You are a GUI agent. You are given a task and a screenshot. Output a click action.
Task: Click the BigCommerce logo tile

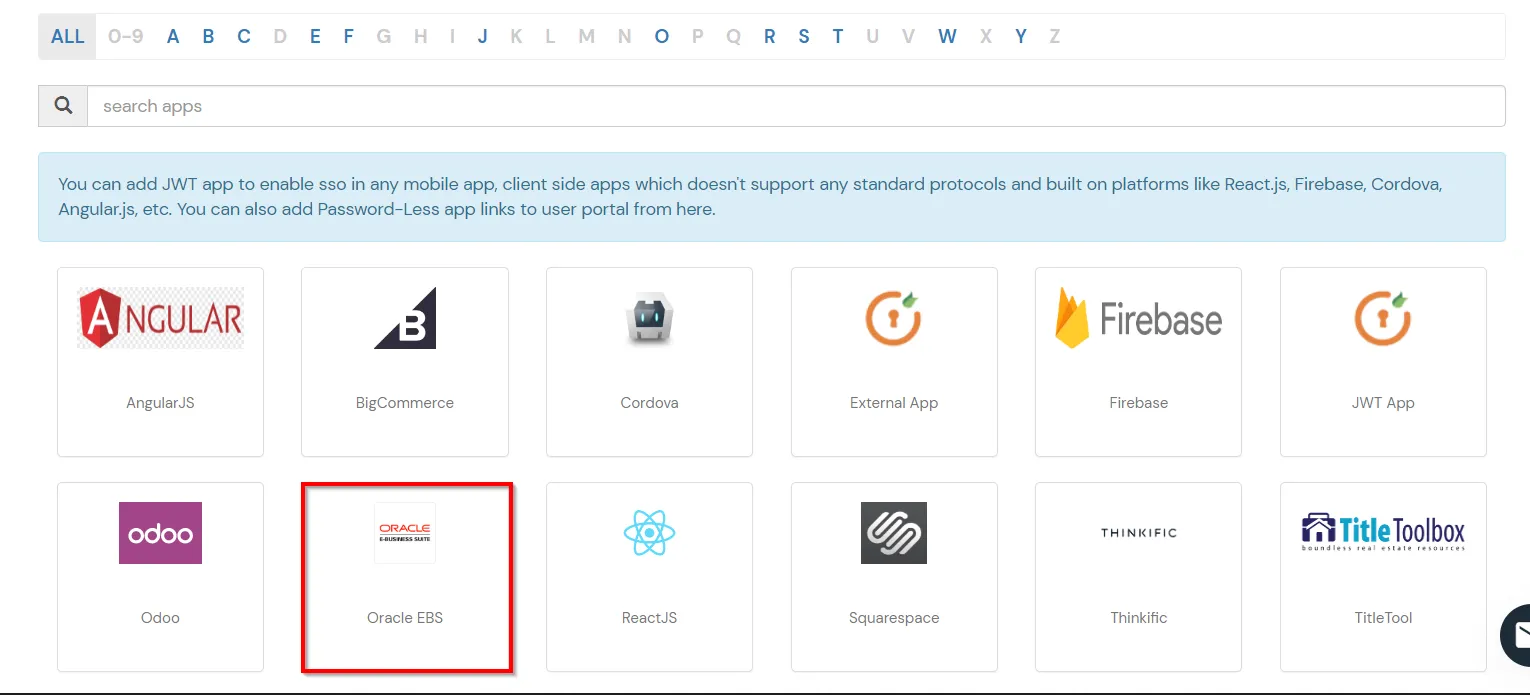point(404,318)
